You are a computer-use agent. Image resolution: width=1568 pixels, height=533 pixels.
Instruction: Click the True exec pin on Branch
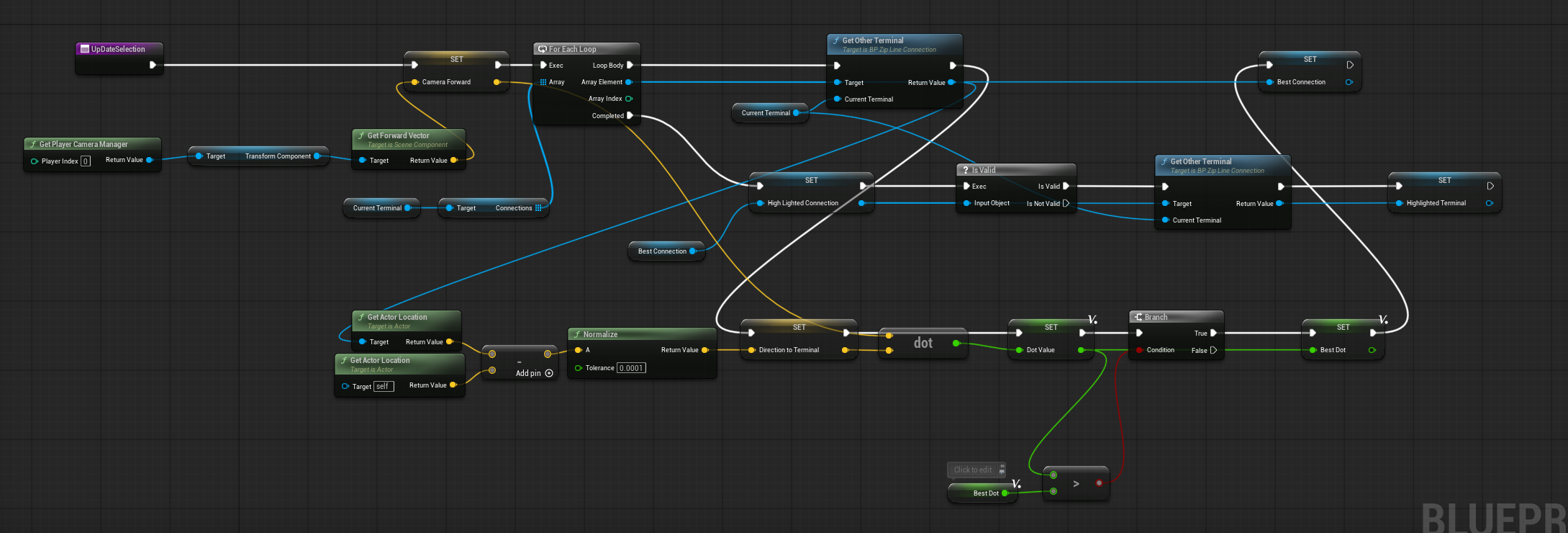tap(1213, 333)
